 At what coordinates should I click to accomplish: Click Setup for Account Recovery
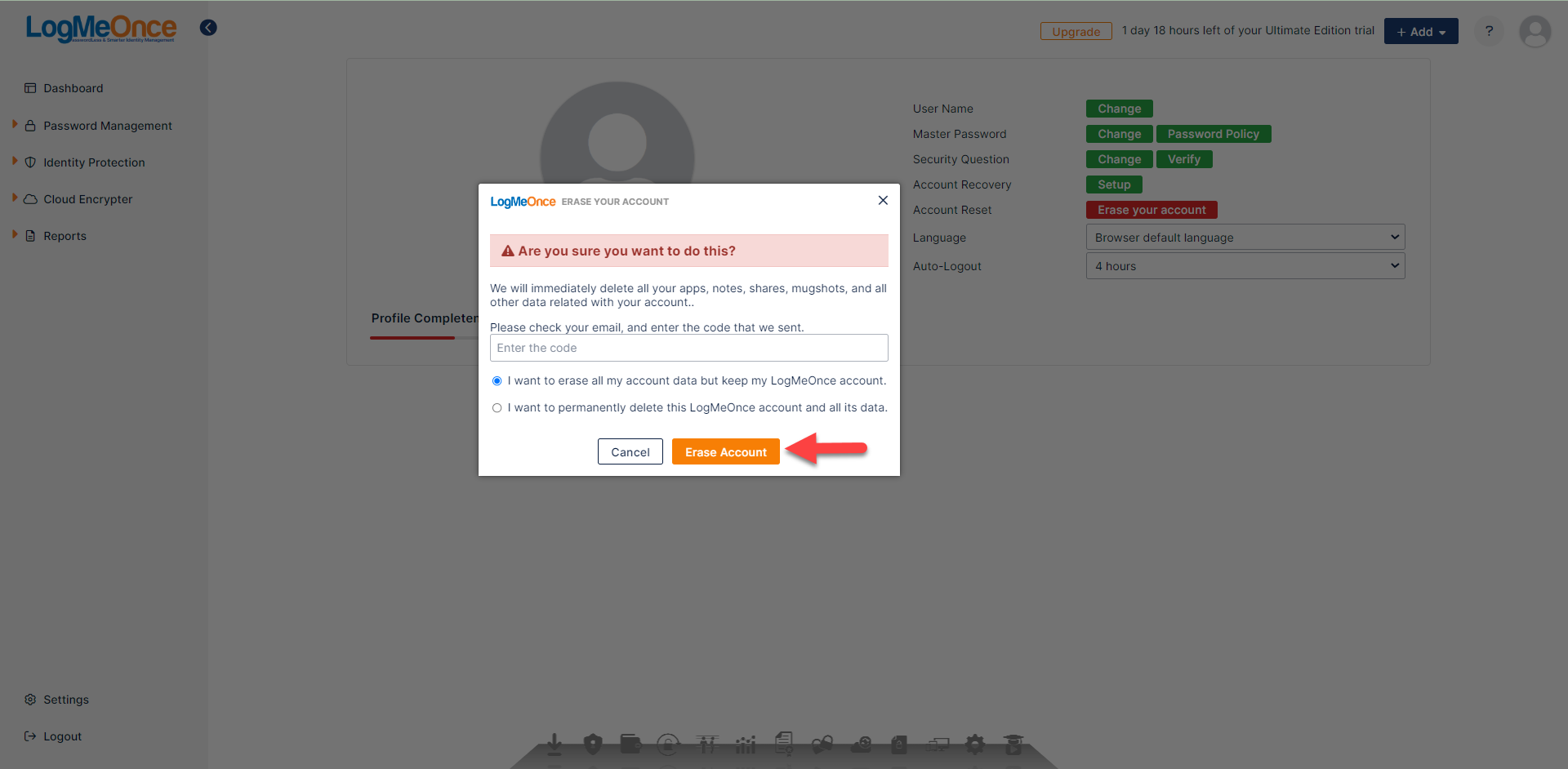tap(1114, 184)
